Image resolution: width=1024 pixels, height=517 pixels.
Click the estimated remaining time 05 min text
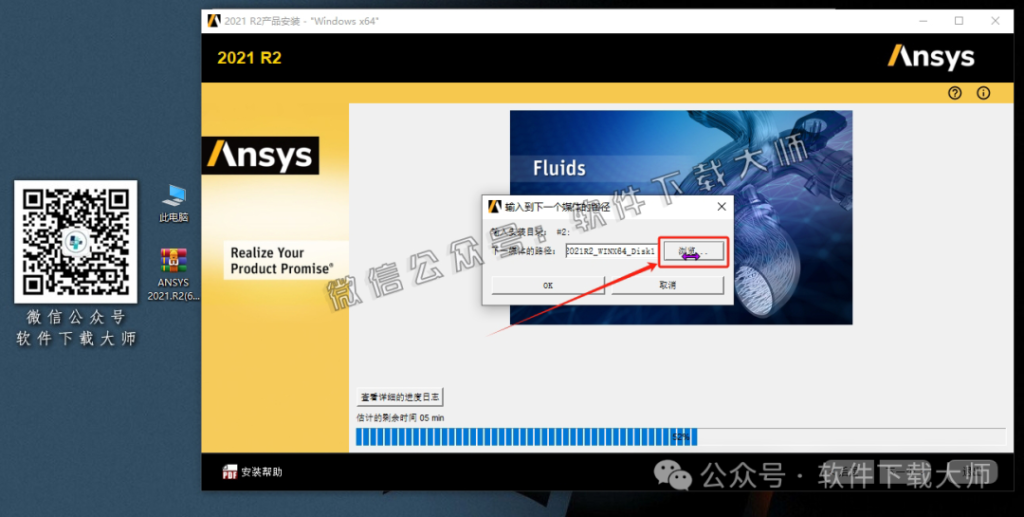[x=400, y=418]
